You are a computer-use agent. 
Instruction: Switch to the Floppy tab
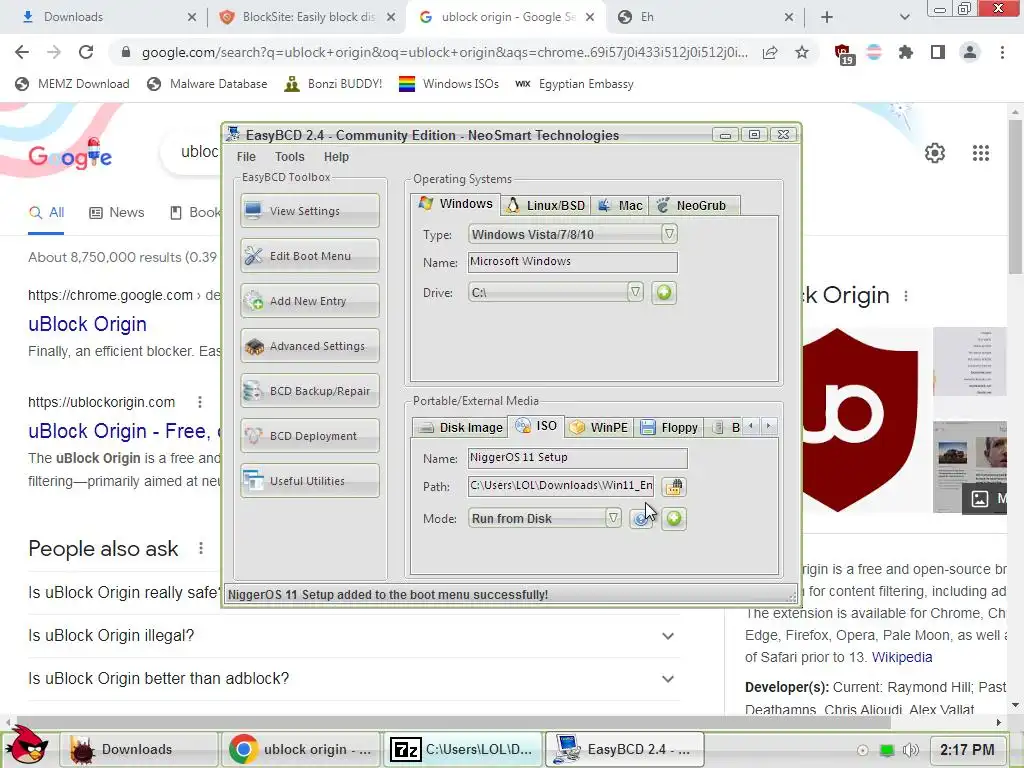coord(669,427)
